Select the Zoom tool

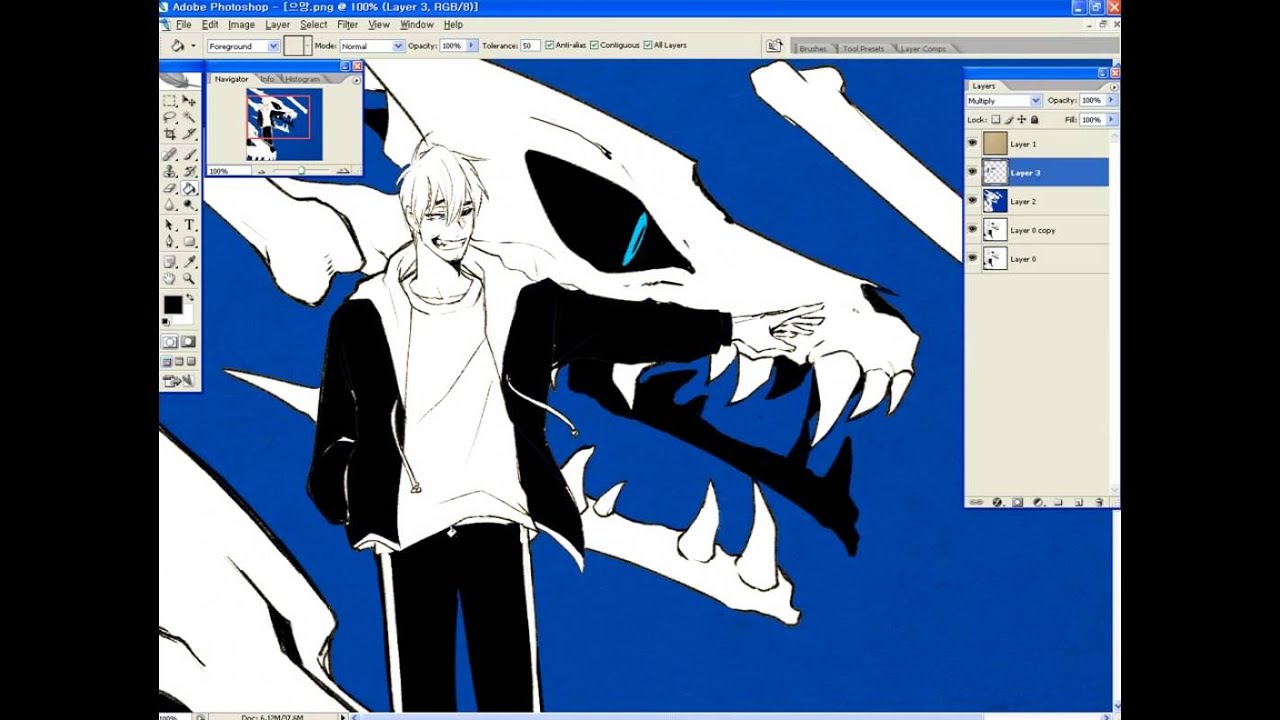189,278
